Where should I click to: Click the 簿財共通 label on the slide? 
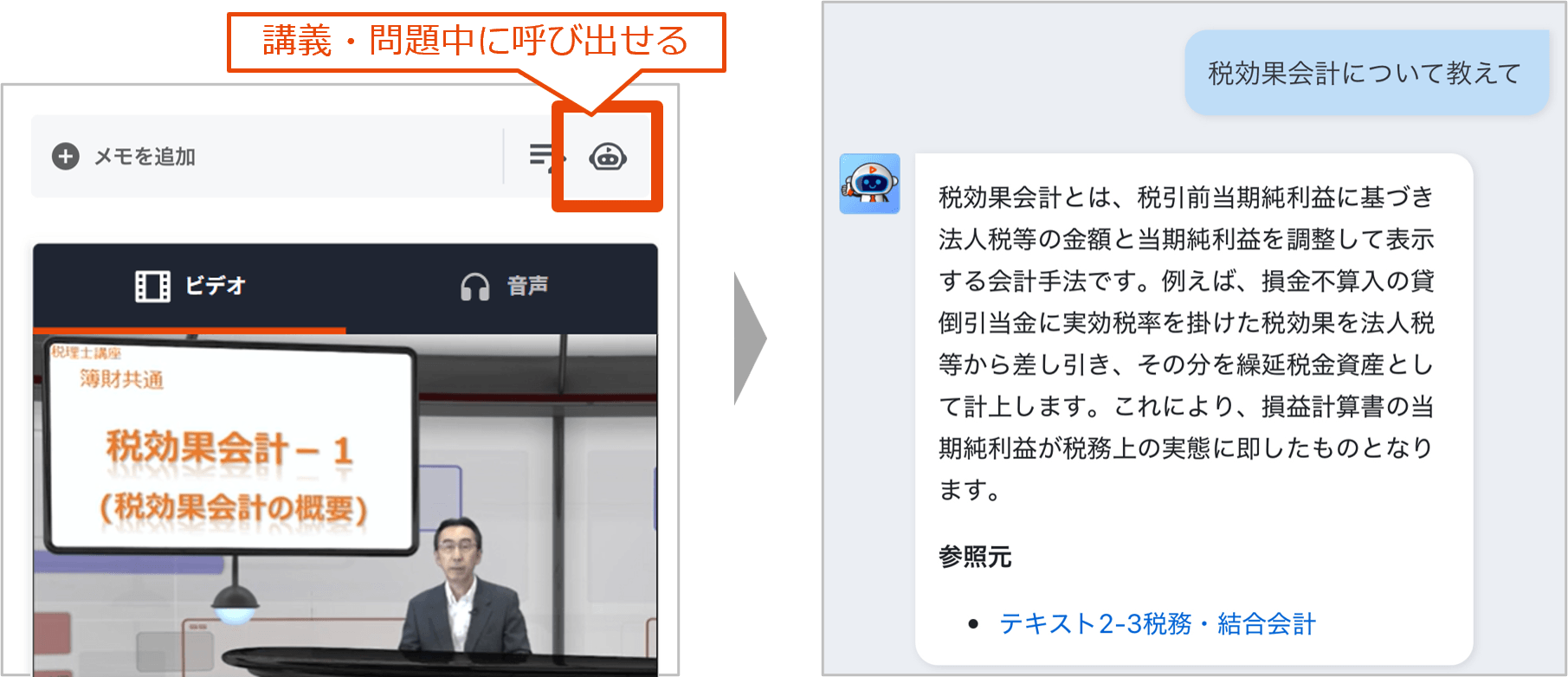121,379
